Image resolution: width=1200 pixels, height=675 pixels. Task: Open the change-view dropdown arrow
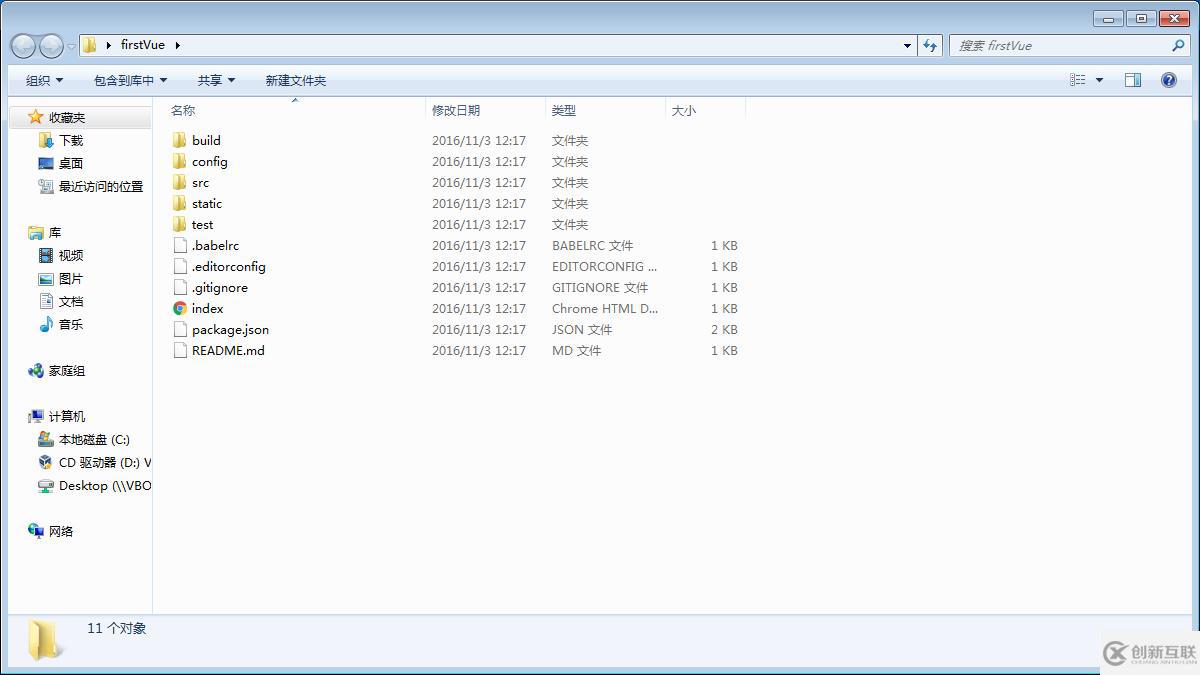[1097, 79]
